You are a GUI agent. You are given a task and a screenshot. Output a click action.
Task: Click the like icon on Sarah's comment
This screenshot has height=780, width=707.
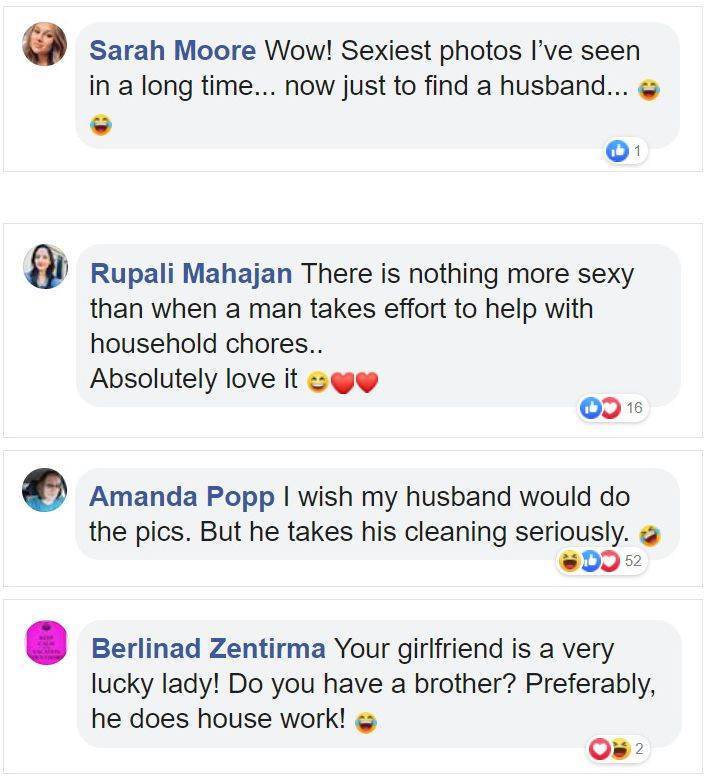coord(617,151)
